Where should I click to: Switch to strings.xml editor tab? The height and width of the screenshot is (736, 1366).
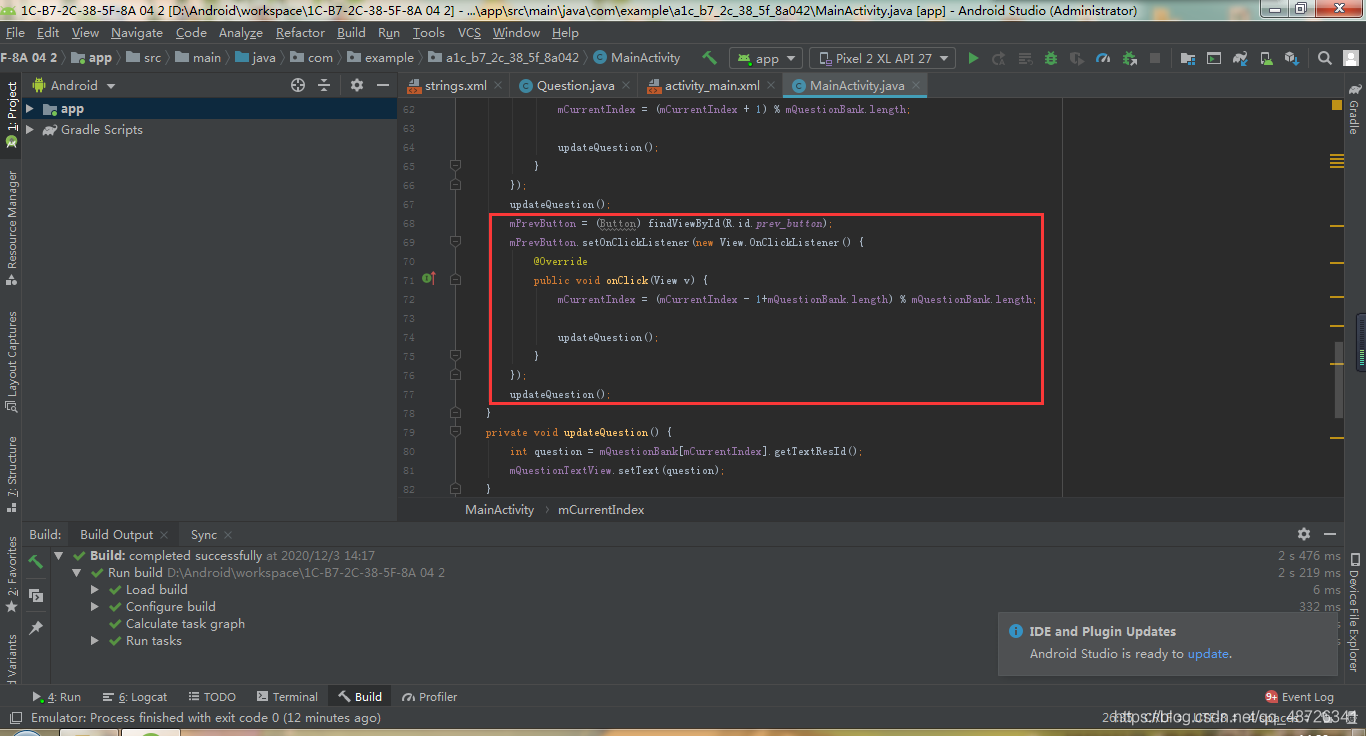[454, 85]
